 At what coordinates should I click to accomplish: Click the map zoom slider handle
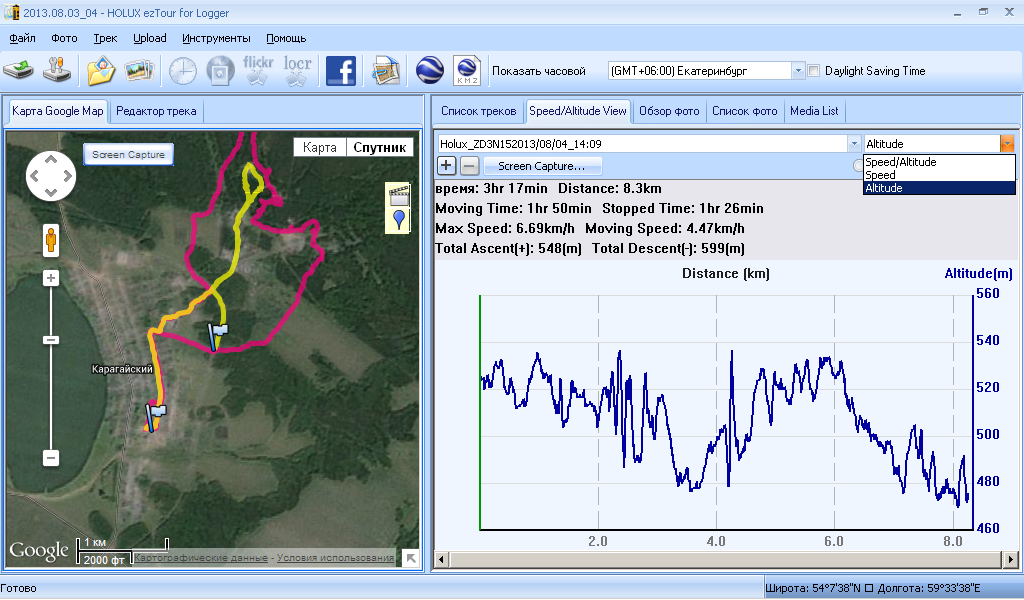(51, 340)
